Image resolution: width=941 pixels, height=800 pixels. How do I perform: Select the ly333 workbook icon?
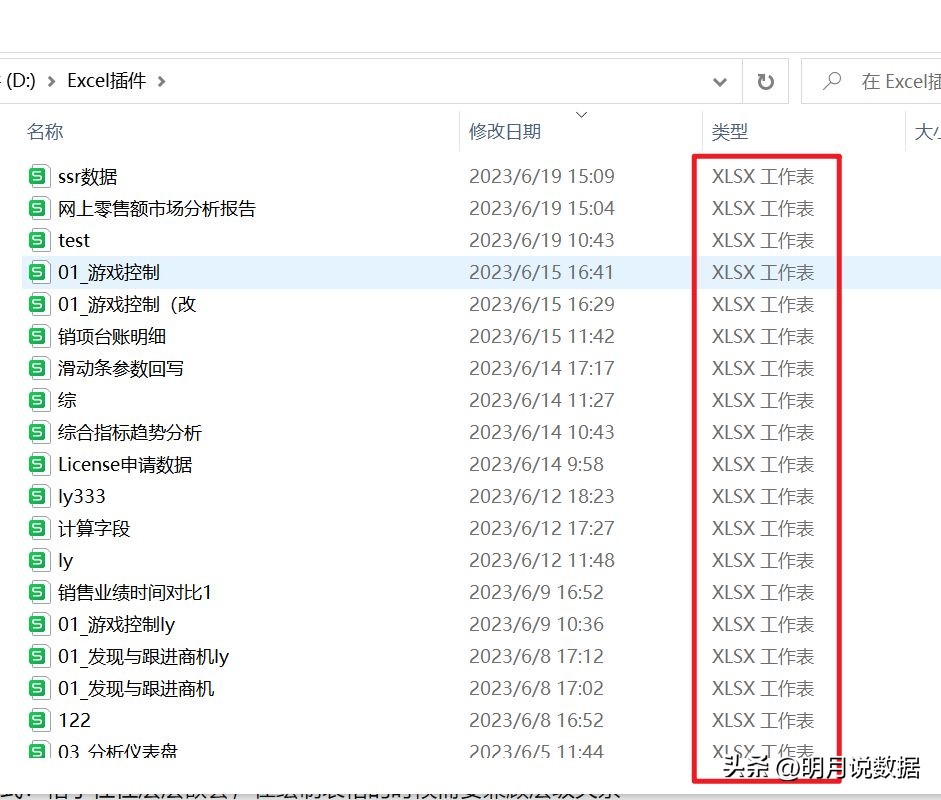[x=38, y=496]
